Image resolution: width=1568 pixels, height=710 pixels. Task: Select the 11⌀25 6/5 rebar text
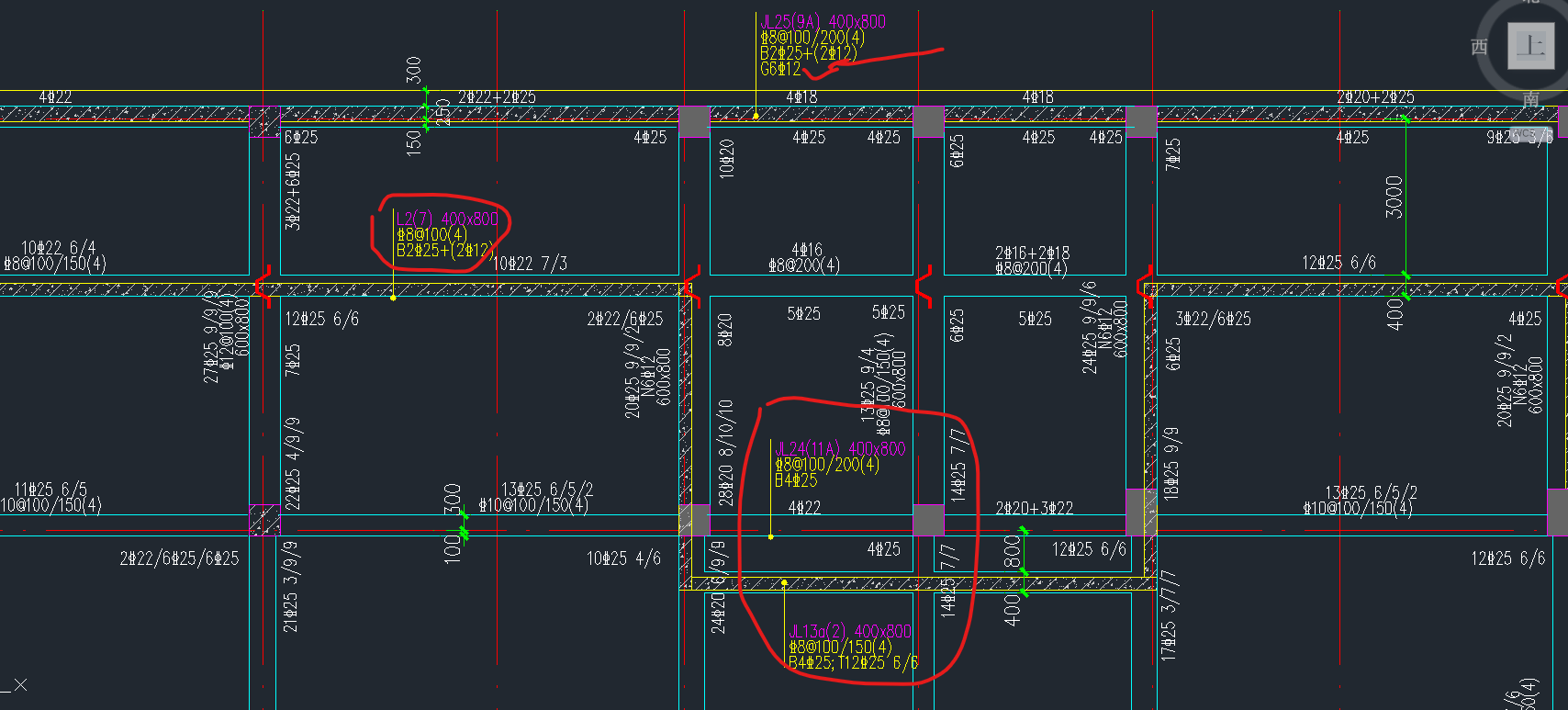click(50, 490)
